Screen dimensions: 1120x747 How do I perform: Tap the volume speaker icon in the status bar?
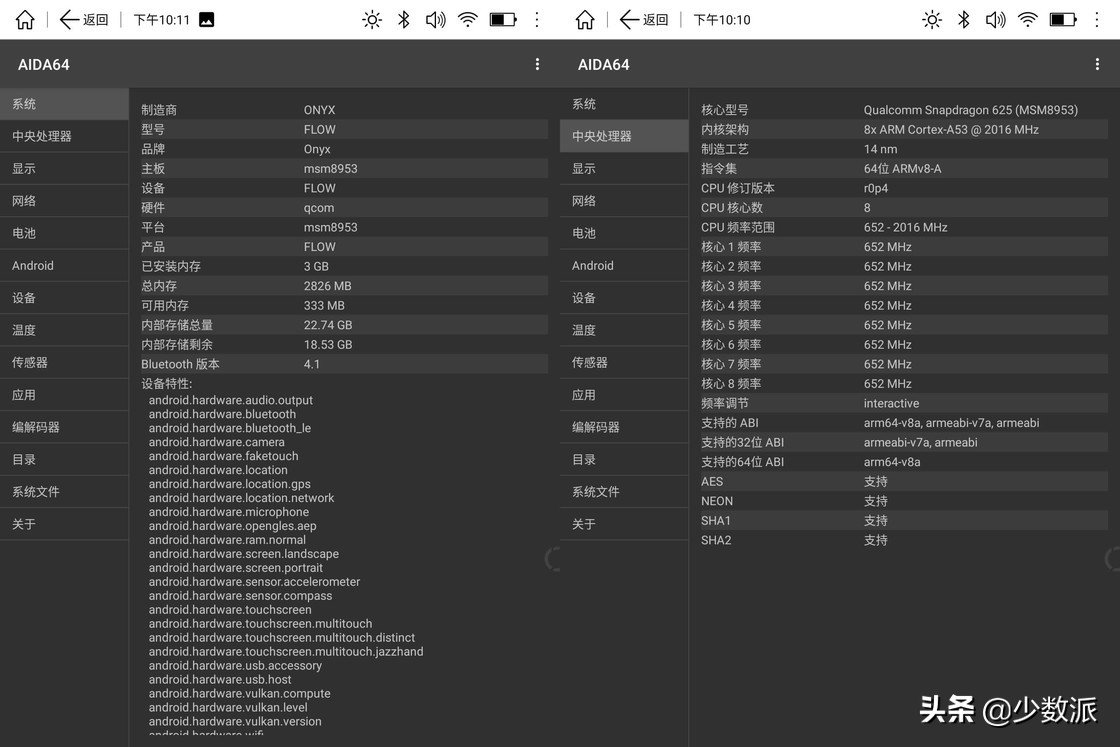pyautogui.click(x=435, y=19)
